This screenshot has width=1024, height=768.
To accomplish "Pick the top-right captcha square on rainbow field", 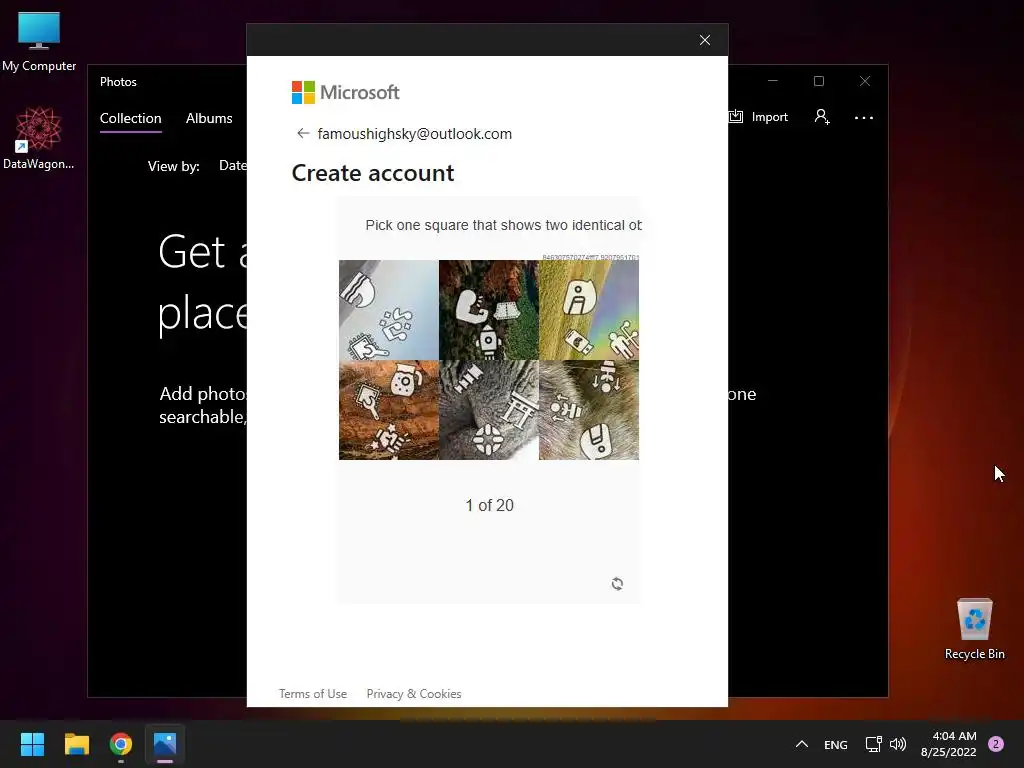I will pos(589,310).
